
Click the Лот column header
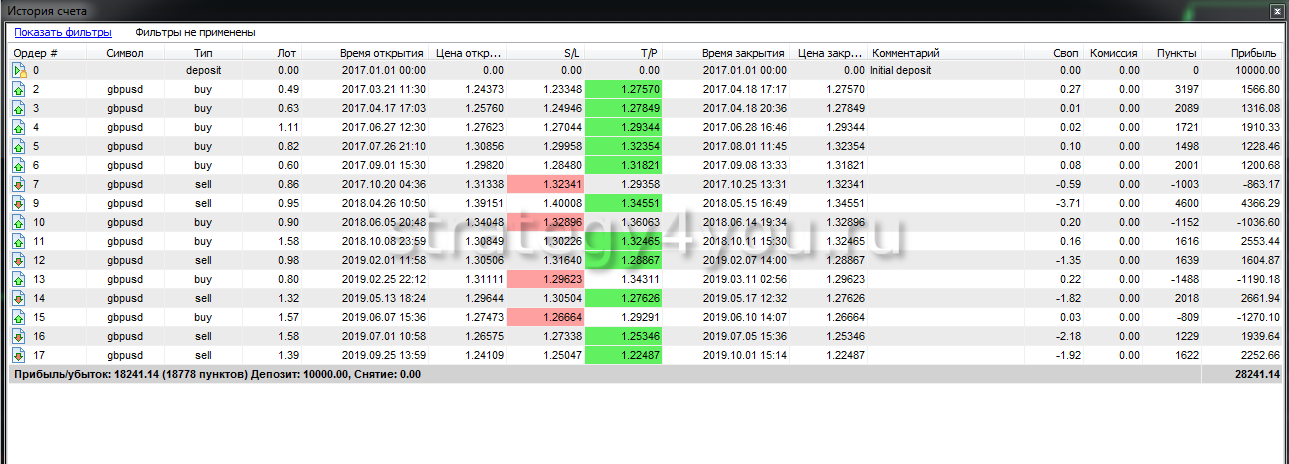tap(287, 53)
